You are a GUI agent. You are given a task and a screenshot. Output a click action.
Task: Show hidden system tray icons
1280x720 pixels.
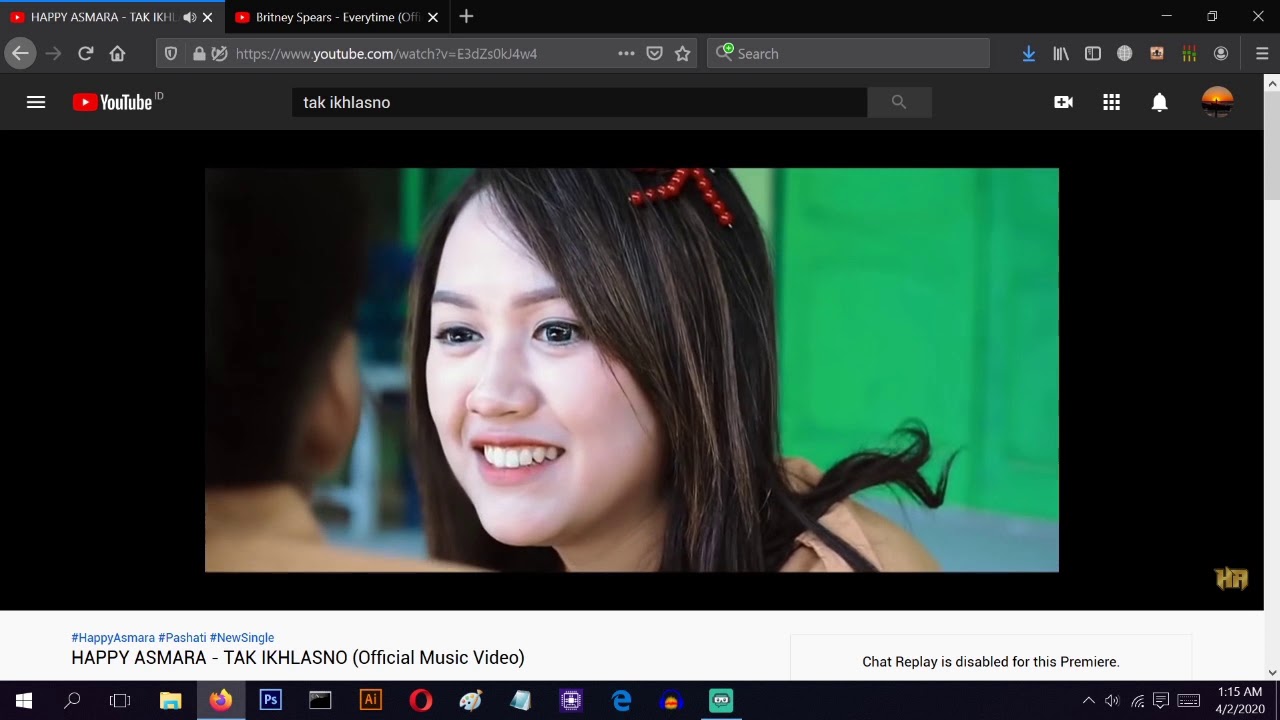1089,701
